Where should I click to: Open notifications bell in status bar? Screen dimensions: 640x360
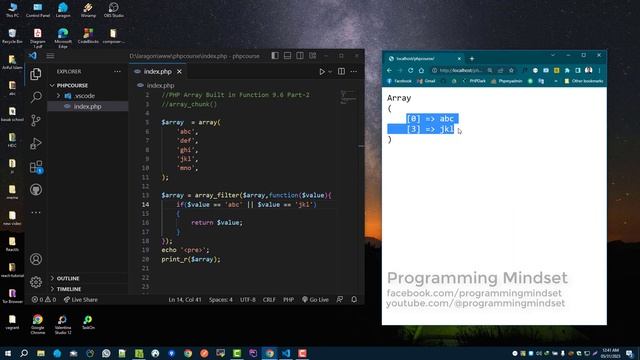pos(354,300)
